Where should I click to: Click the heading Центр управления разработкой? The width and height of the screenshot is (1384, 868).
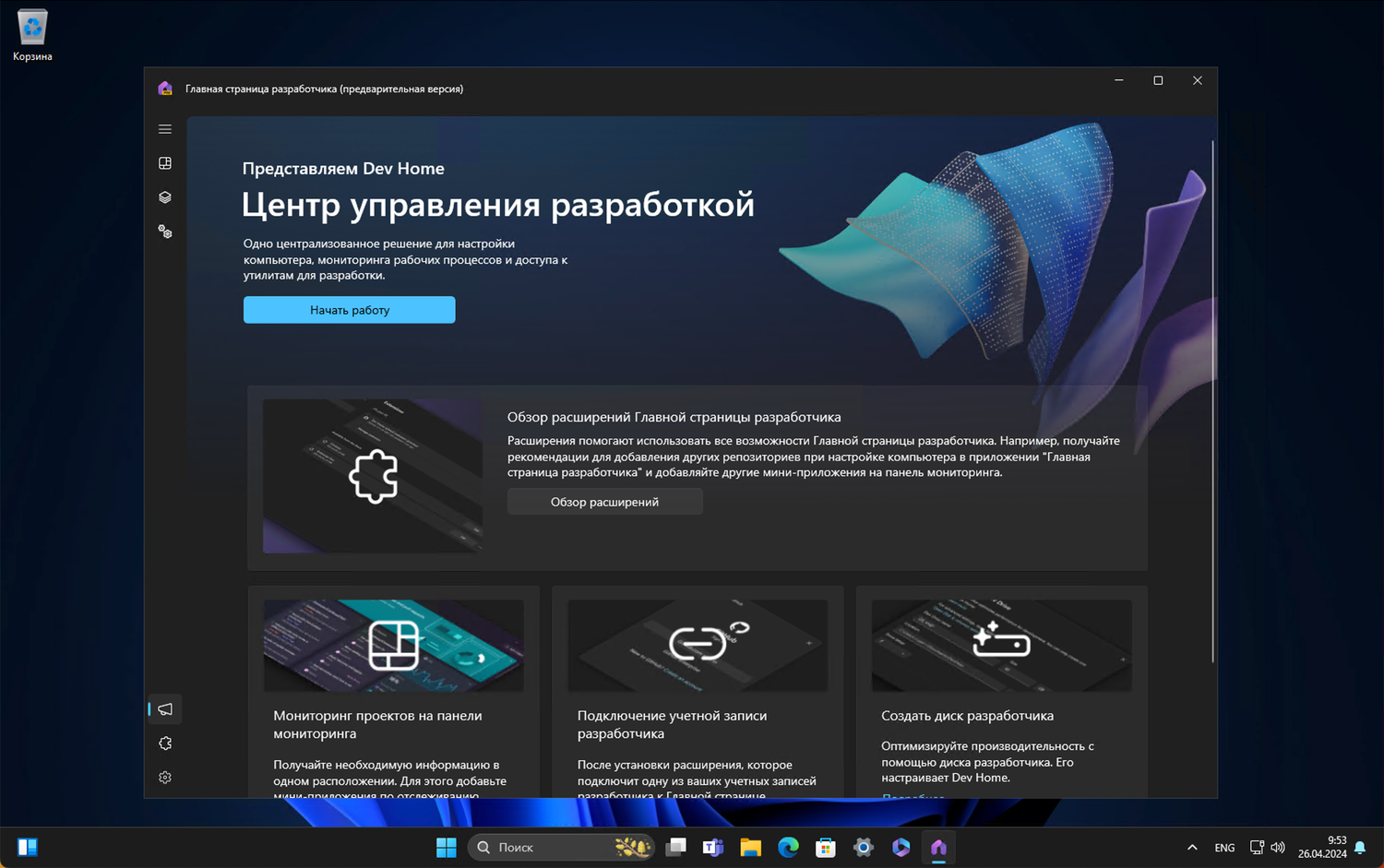(498, 205)
